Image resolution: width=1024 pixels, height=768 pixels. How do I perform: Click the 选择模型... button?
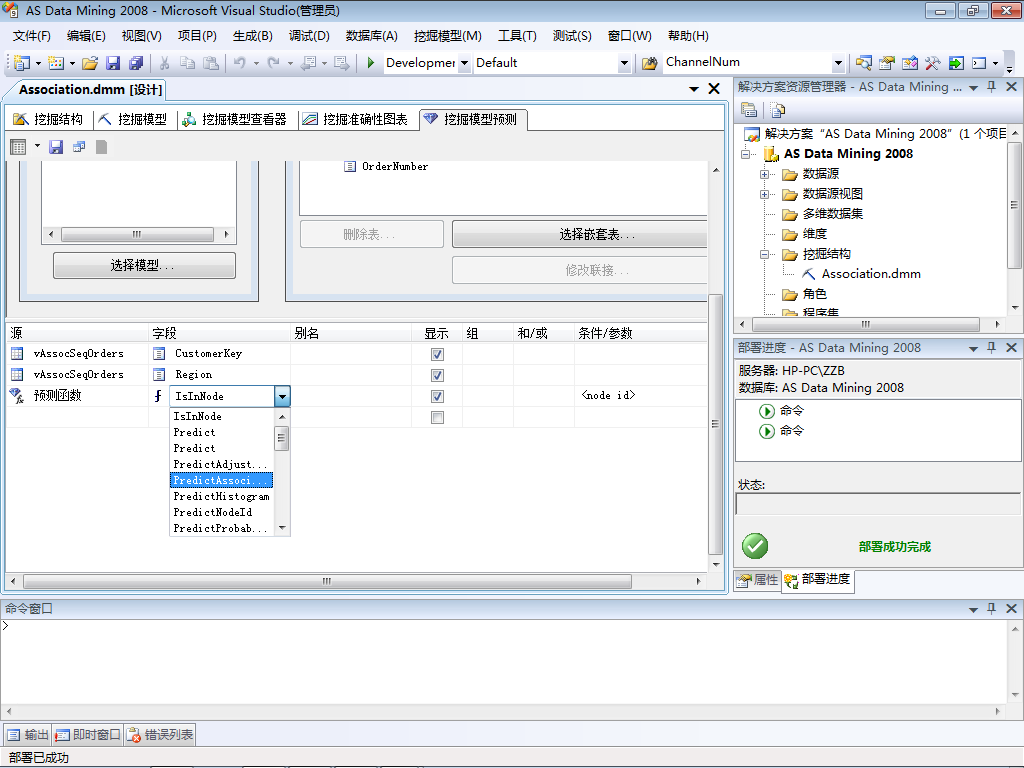[x=144, y=265]
